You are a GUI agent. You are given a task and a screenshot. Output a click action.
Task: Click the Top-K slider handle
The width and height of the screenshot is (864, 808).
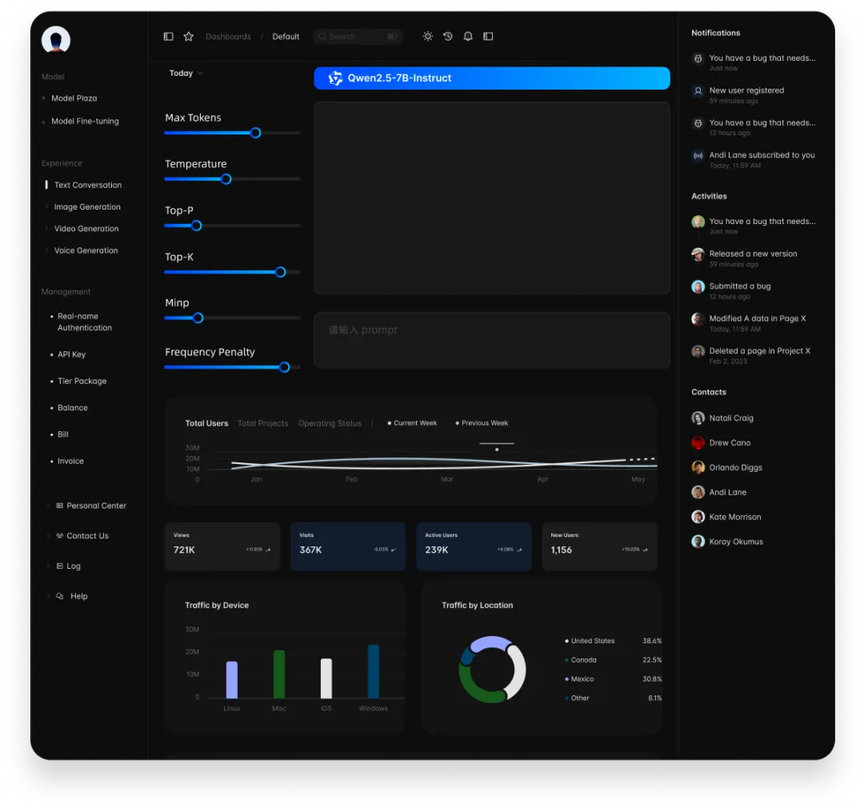pyautogui.click(x=280, y=272)
